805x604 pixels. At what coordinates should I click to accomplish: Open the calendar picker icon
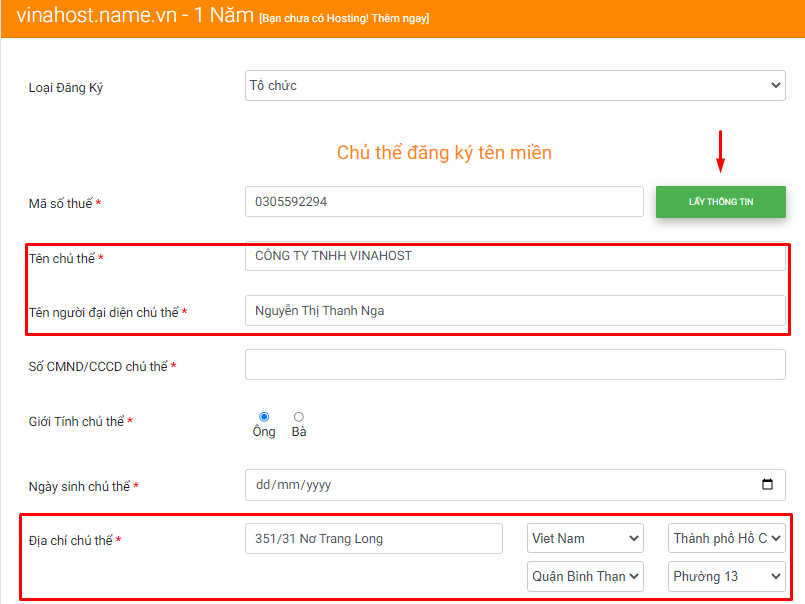767,484
